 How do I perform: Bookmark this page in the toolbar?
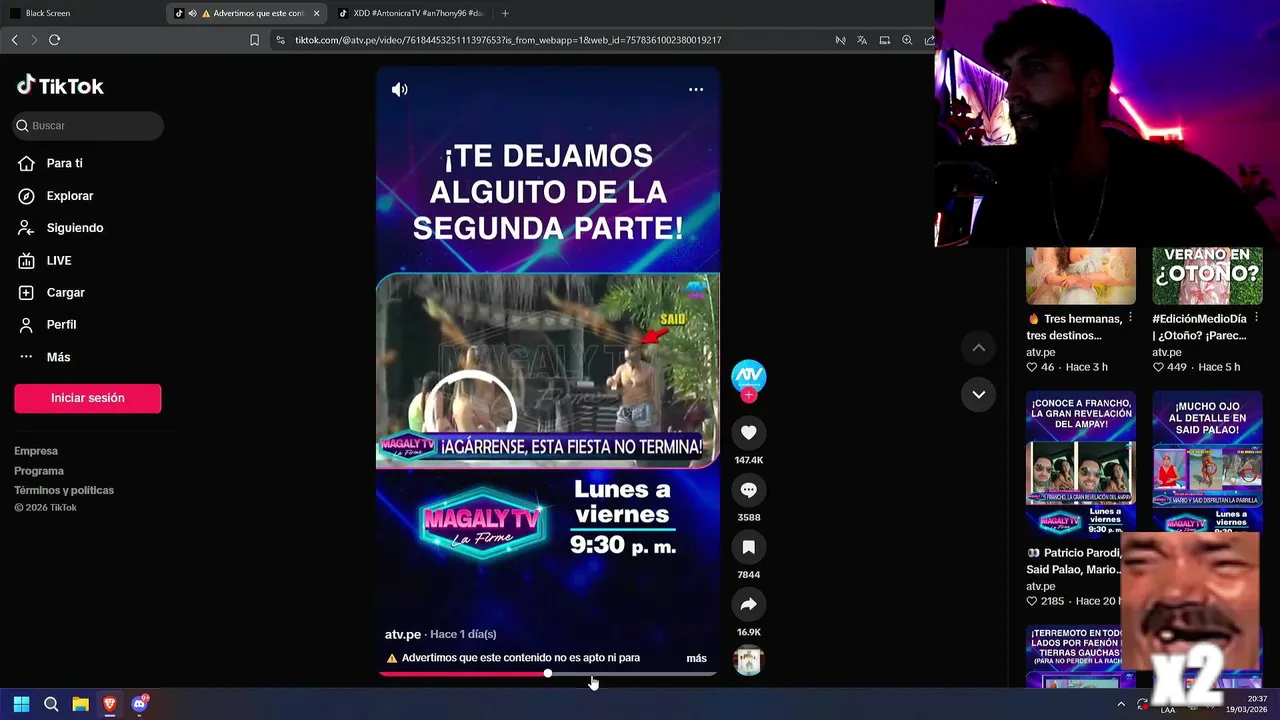tap(254, 40)
